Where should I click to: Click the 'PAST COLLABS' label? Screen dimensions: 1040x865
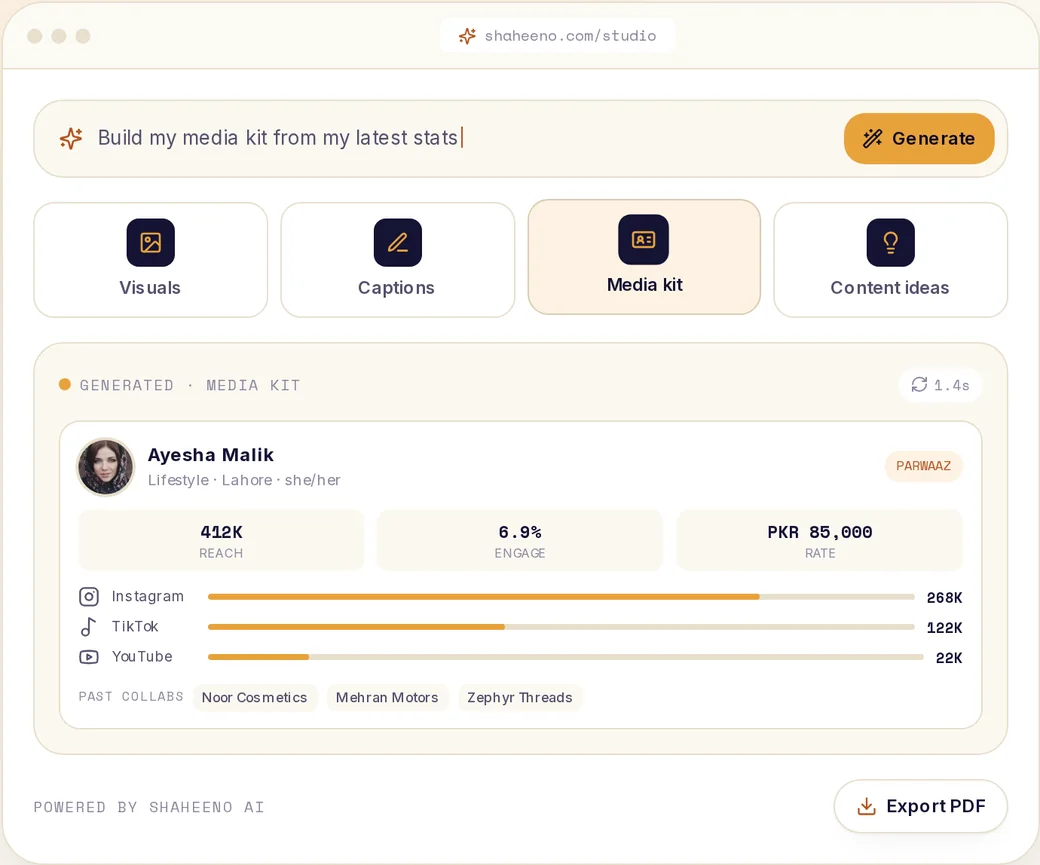pyautogui.click(x=131, y=697)
